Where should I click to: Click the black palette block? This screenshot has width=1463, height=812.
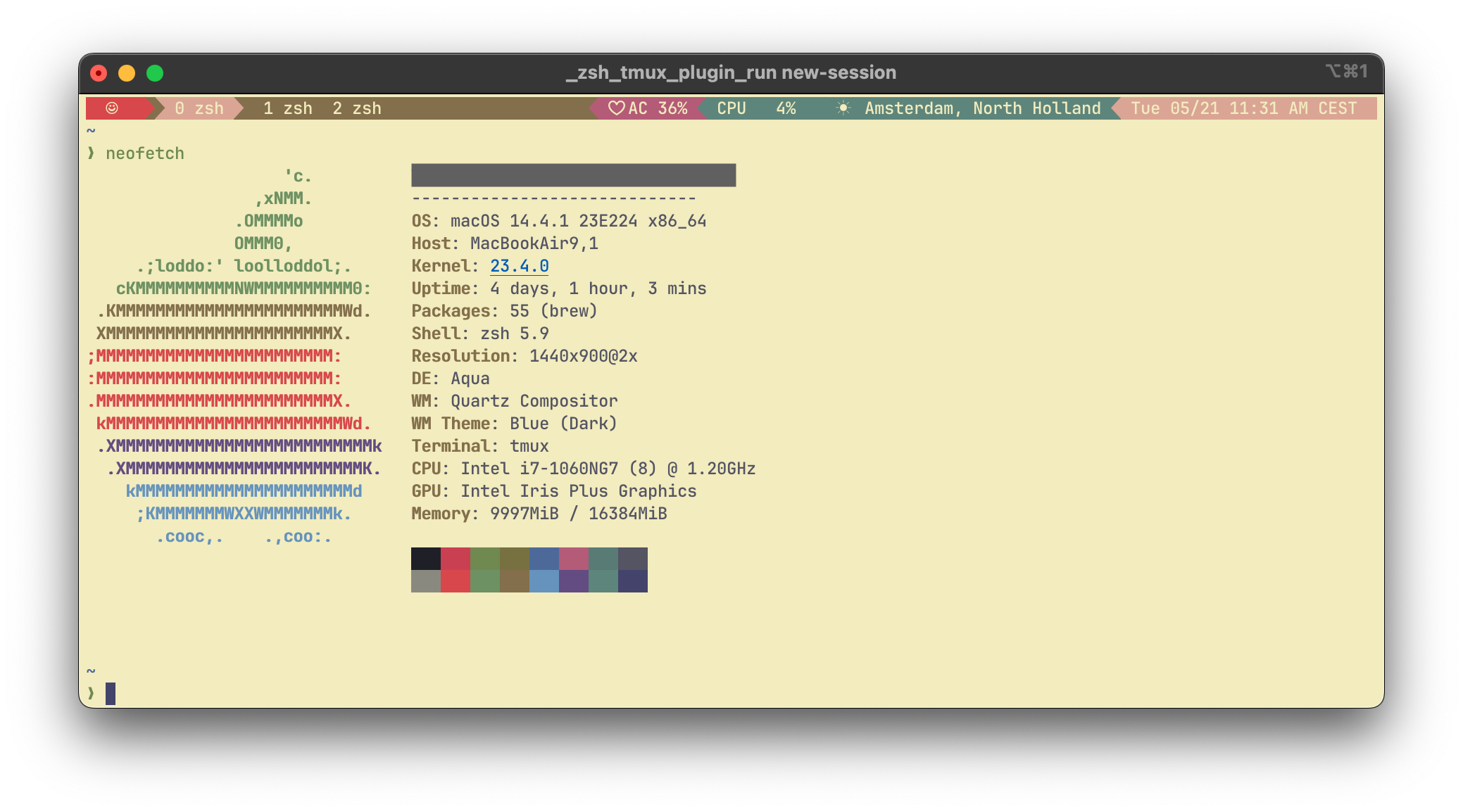(426, 559)
